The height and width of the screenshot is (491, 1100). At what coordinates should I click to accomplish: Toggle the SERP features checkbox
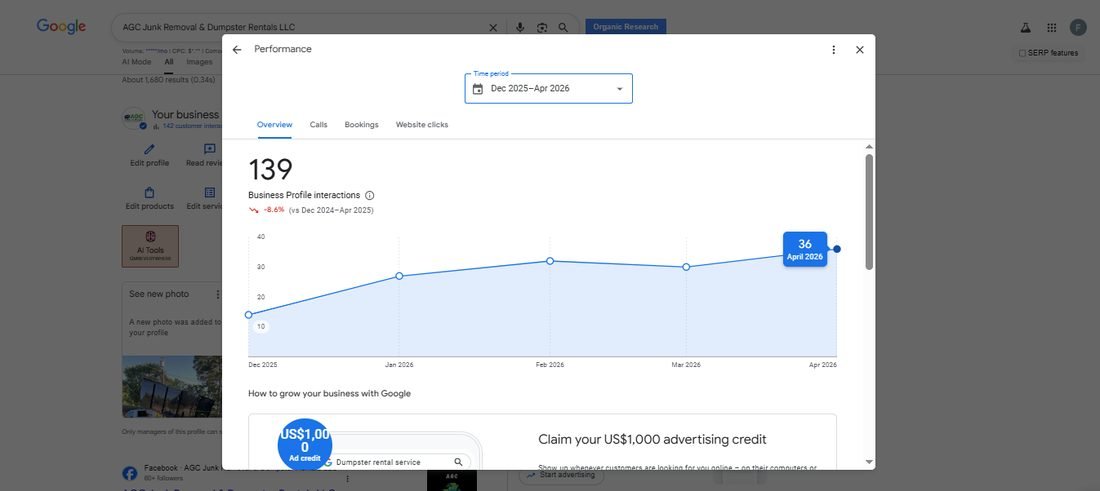click(x=1022, y=53)
